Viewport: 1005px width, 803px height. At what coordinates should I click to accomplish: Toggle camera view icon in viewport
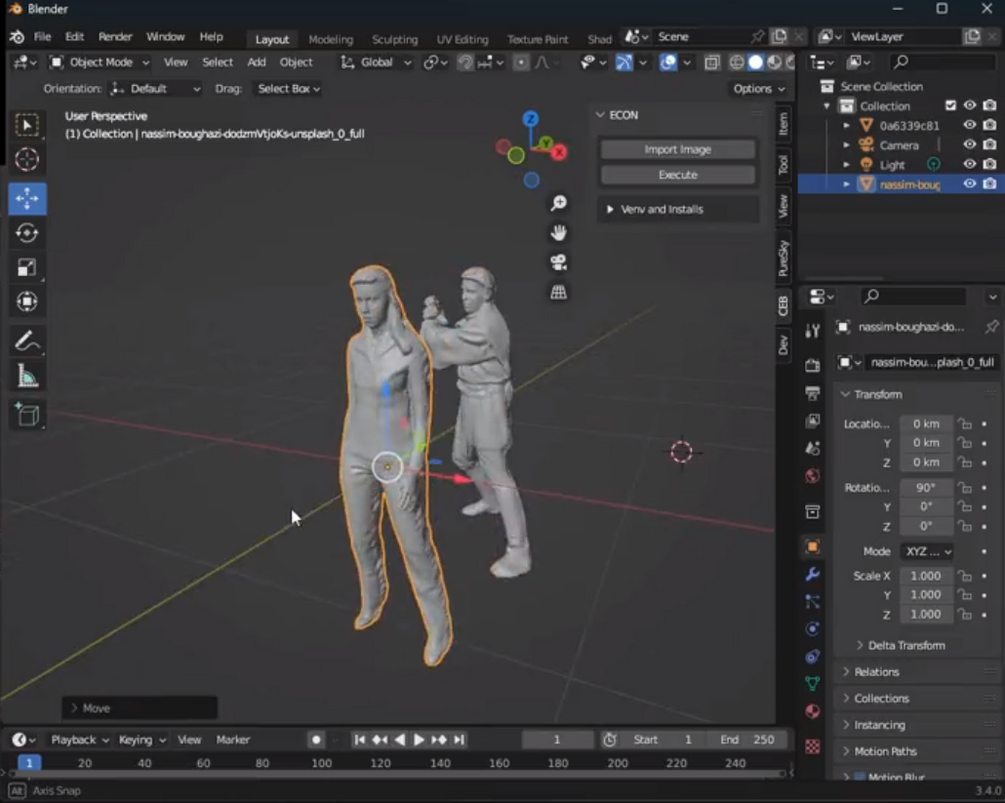pyautogui.click(x=558, y=262)
